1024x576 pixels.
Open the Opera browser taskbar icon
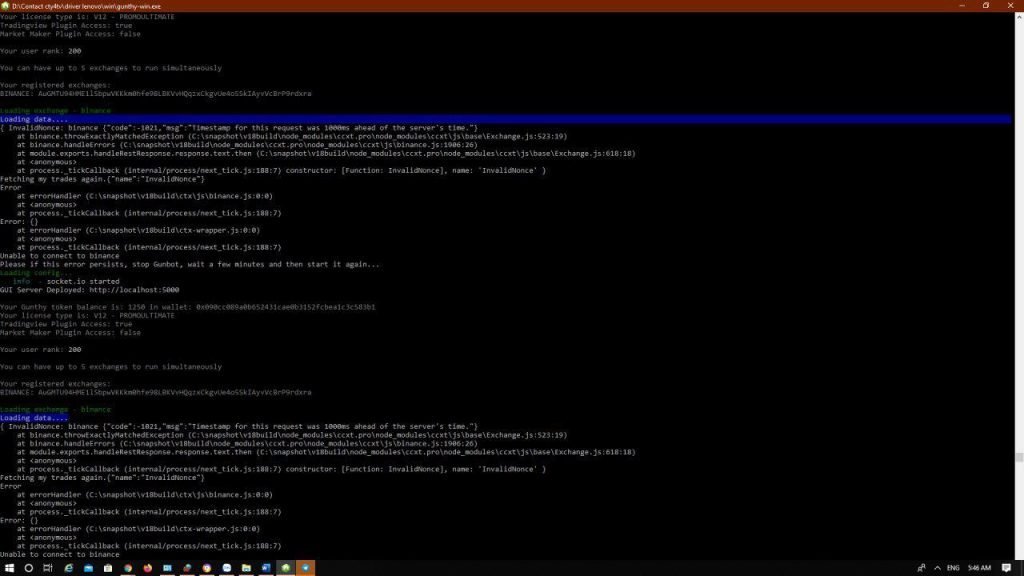point(207,568)
